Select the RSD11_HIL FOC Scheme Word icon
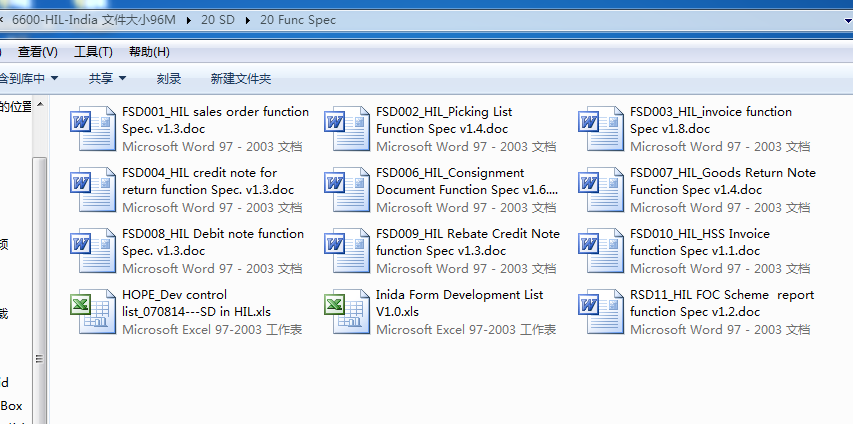Image resolution: width=853 pixels, height=424 pixels. point(601,311)
